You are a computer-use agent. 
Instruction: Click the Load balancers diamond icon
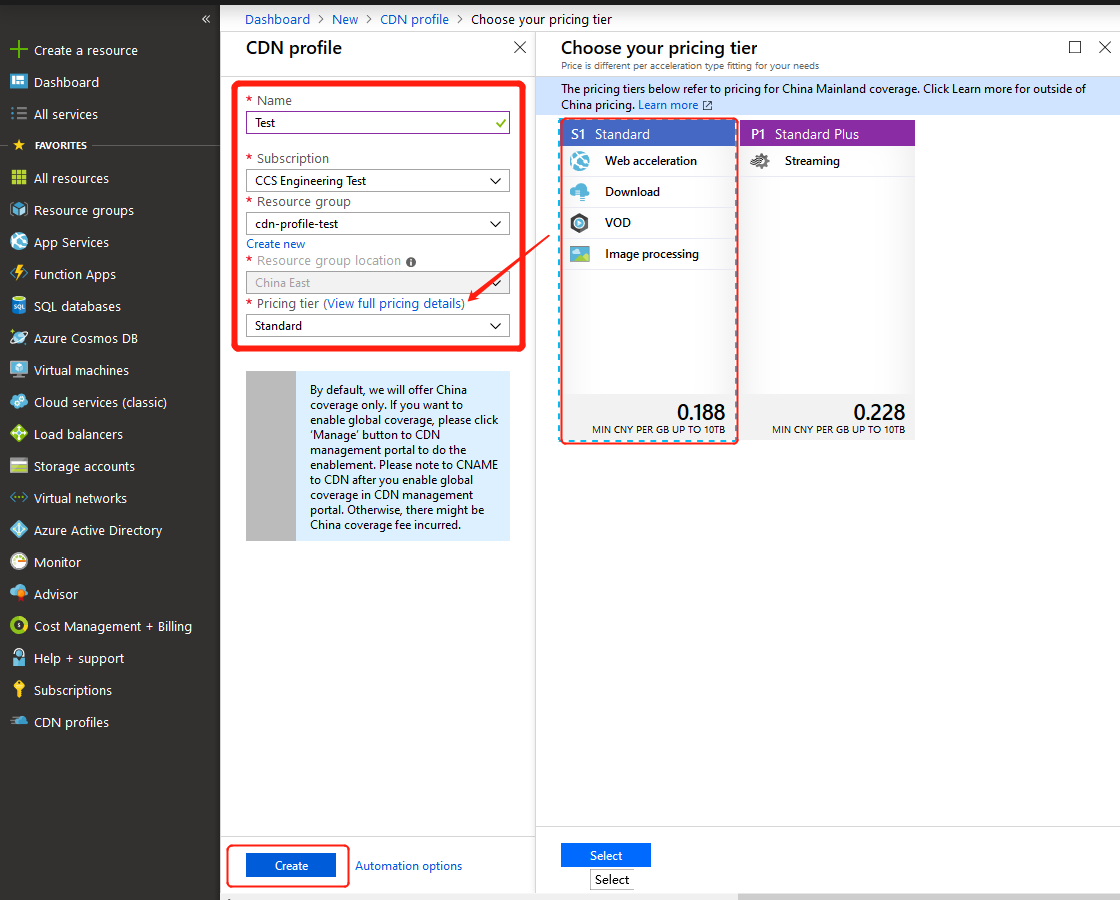click(x=19, y=434)
